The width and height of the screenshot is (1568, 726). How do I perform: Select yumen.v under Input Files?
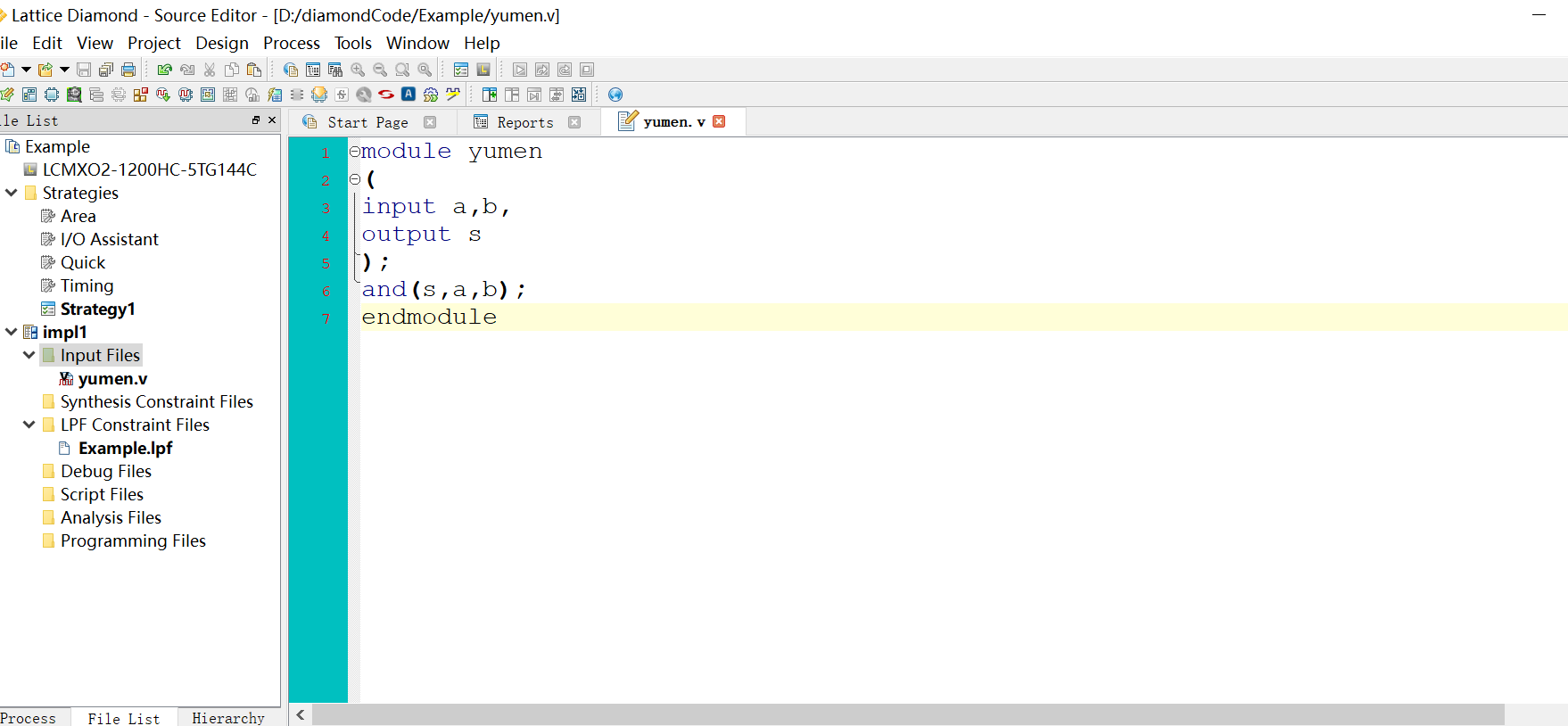tap(113, 378)
